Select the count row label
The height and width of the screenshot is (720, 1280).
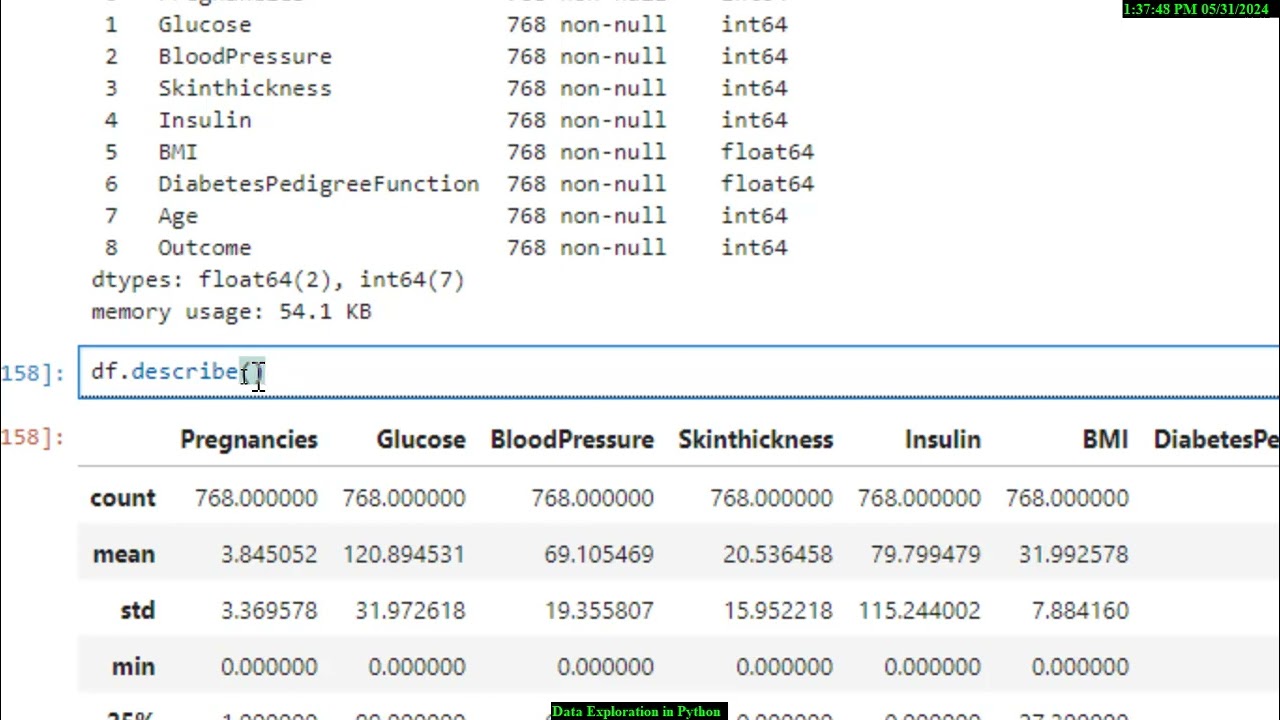(x=123, y=498)
